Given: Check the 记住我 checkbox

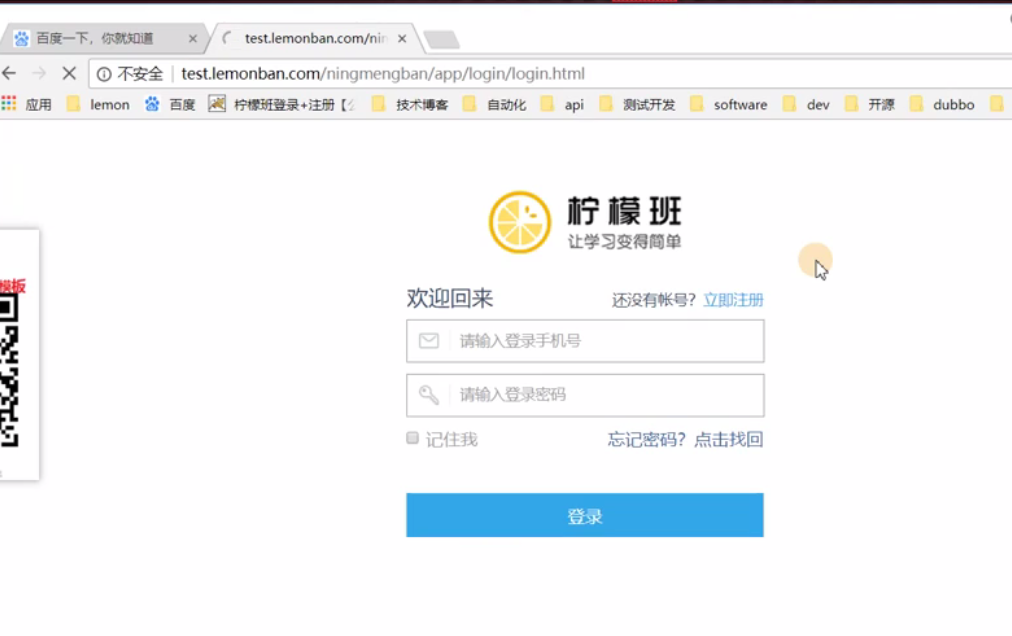Looking at the screenshot, I should (412, 438).
